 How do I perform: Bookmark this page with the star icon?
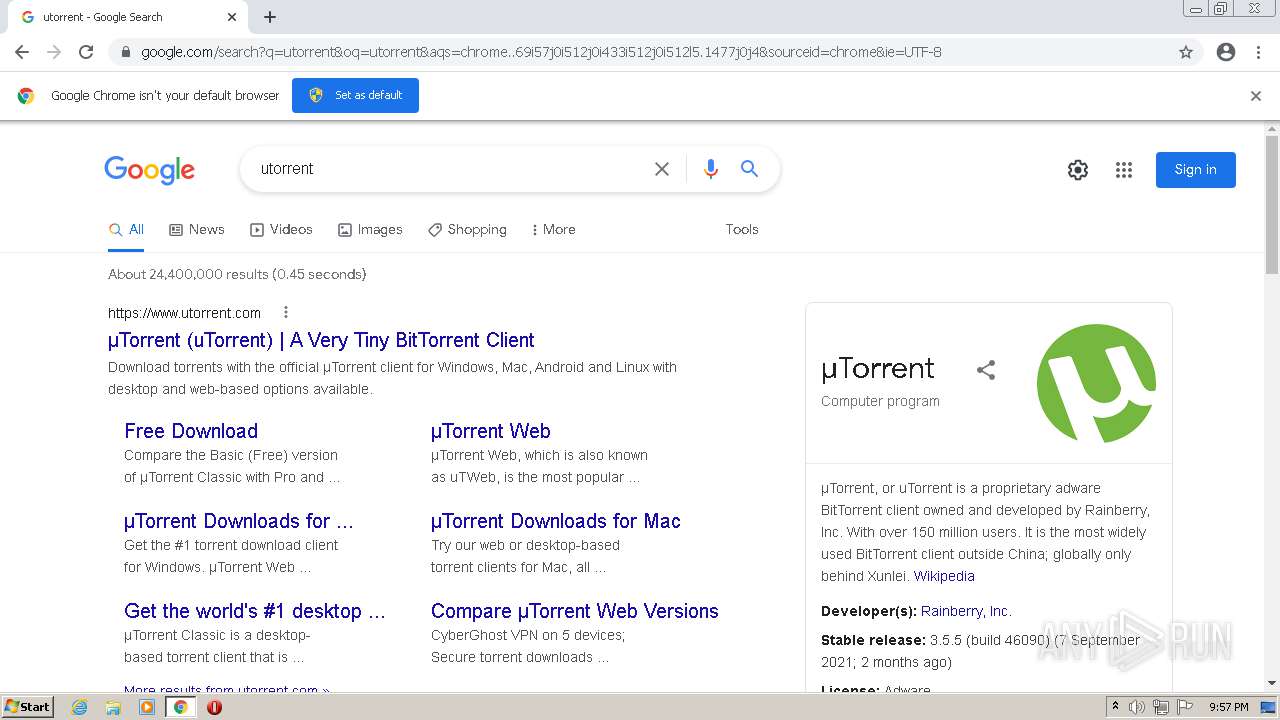pos(1186,52)
